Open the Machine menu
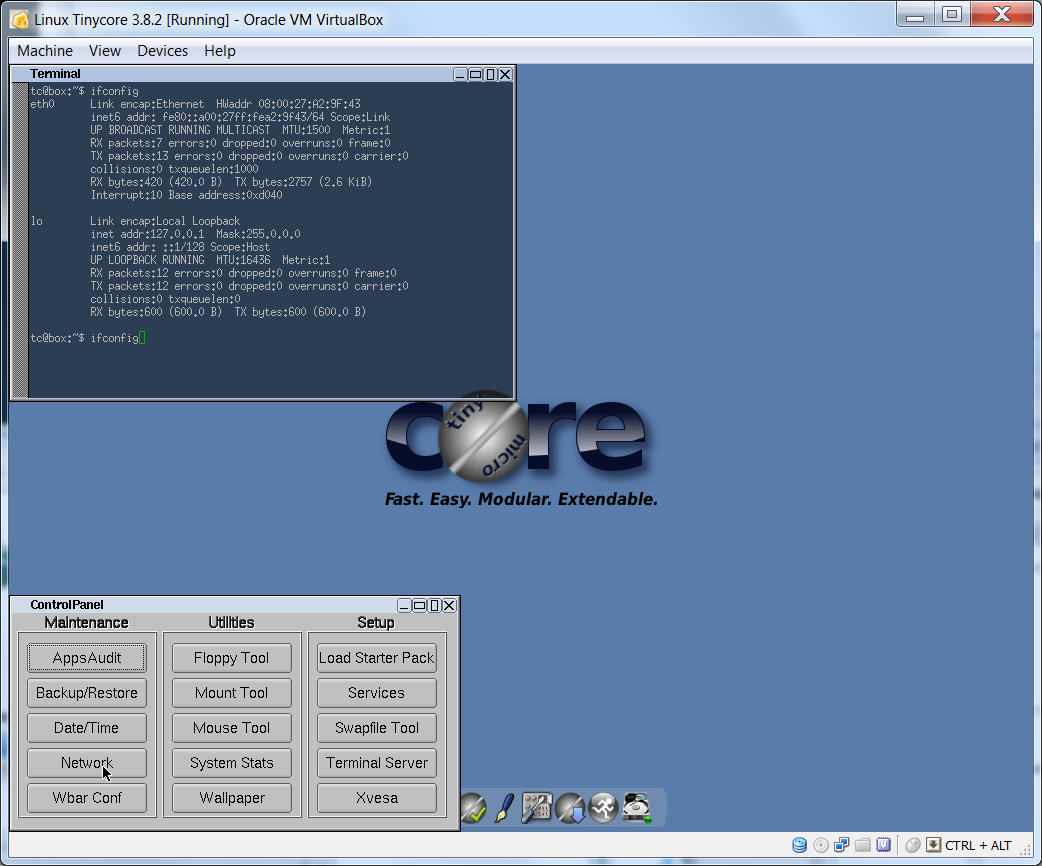Viewport: 1042px width, 866px height. pyautogui.click(x=45, y=51)
